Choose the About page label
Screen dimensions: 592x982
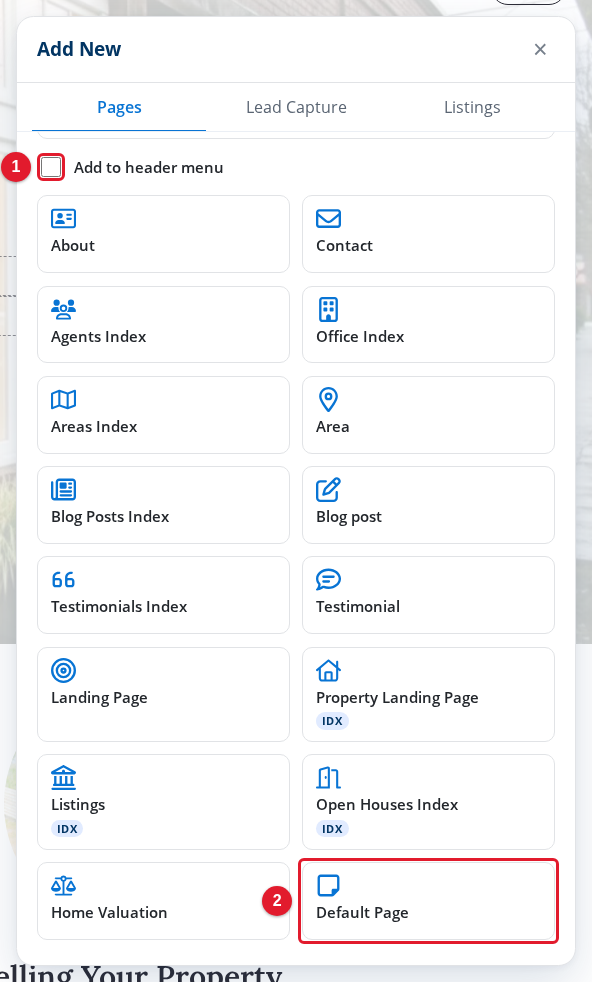point(73,246)
